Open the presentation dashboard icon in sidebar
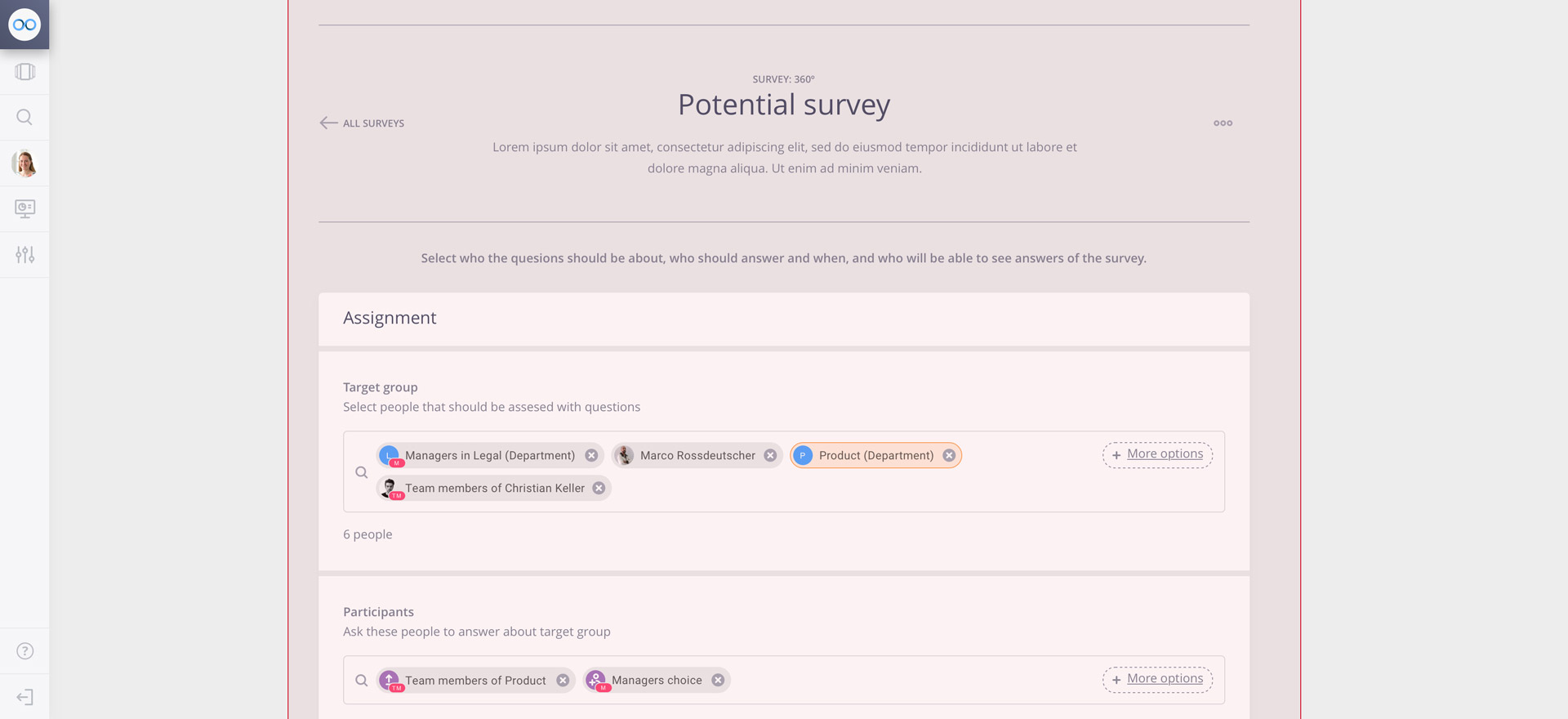 click(25, 209)
